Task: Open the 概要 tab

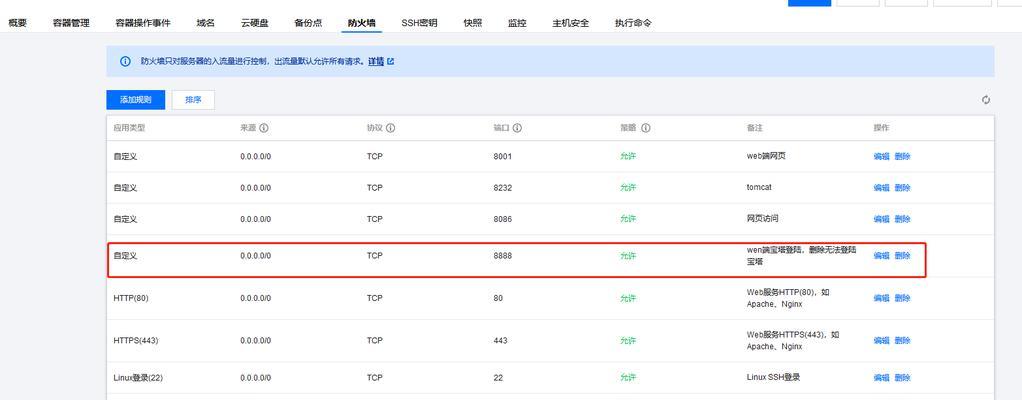Action: (x=18, y=23)
